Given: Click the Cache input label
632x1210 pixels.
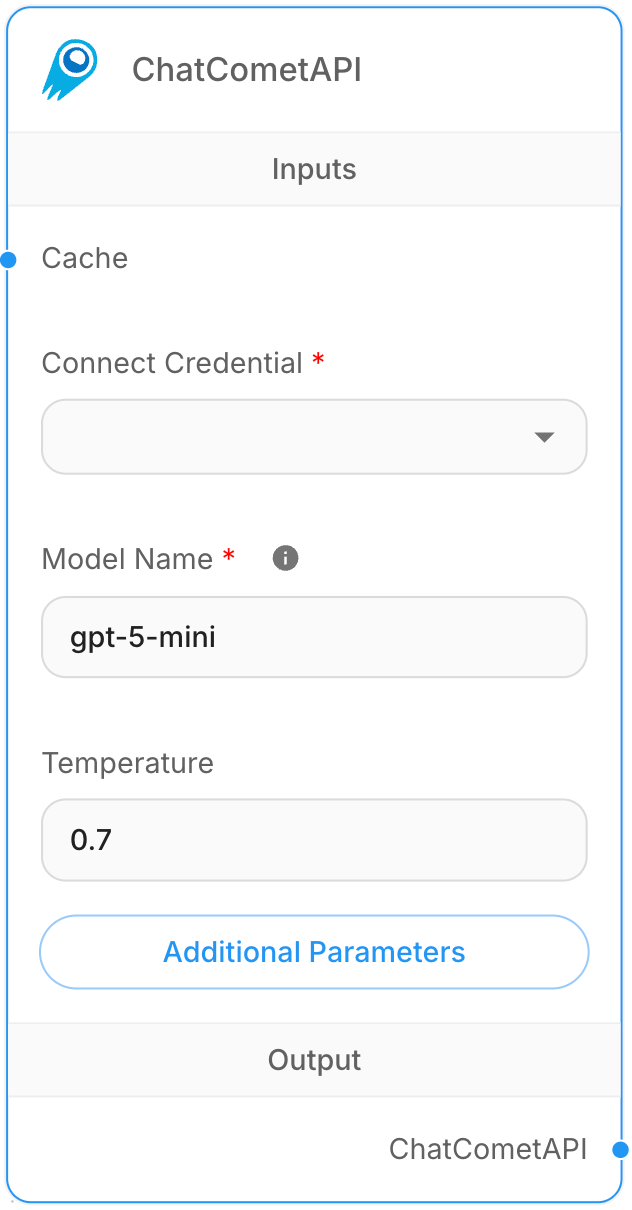Looking at the screenshot, I should click(85, 258).
